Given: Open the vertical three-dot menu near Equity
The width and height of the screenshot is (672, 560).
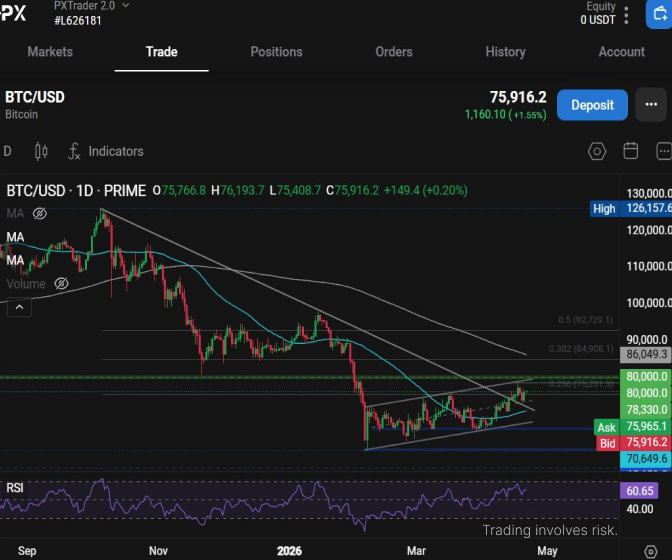Looking at the screenshot, I should [626, 15].
